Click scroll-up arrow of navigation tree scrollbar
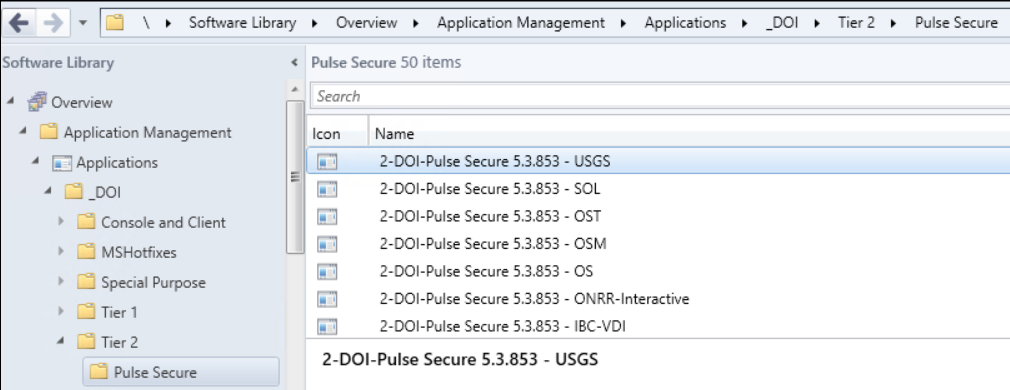1010x390 pixels. click(294, 89)
